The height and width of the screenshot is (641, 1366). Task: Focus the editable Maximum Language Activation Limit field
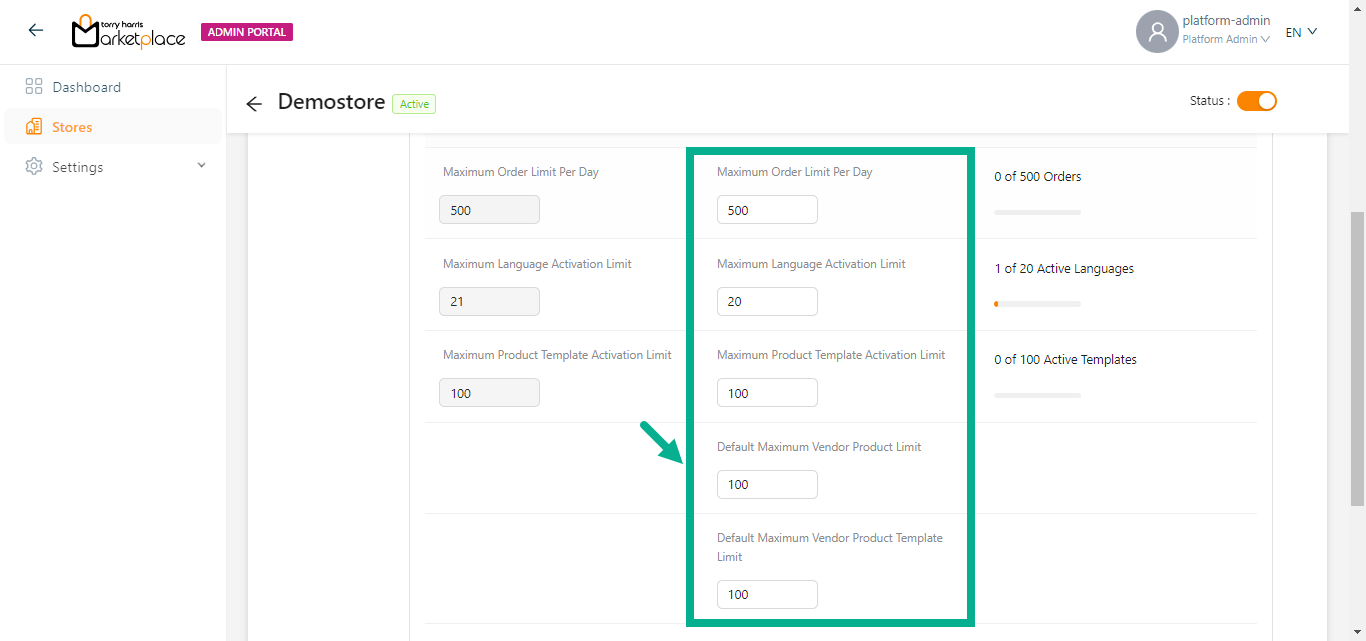(767, 302)
